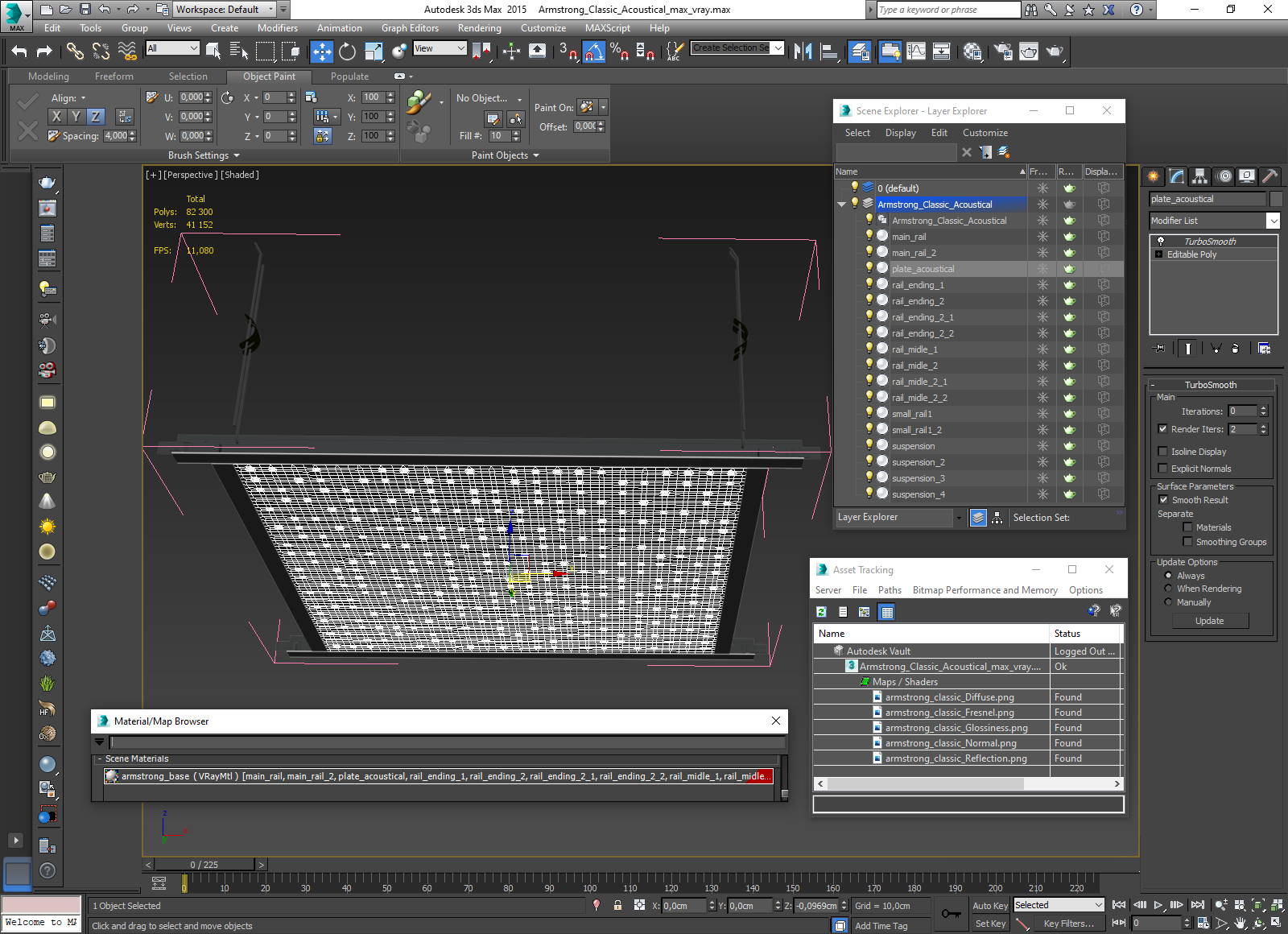The width and height of the screenshot is (1288, 934).
Task: Choose When Rendering update option
Action: point(1168,589)
